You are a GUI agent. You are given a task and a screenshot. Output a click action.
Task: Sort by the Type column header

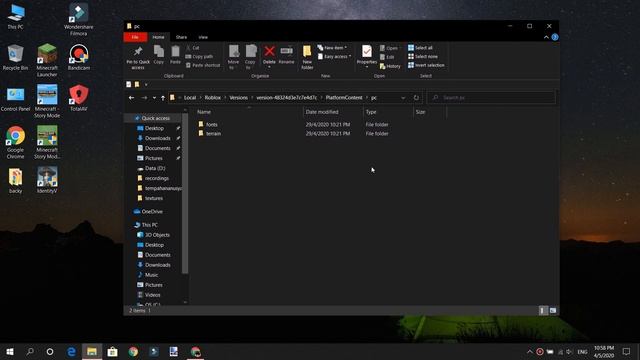(388, 112)
